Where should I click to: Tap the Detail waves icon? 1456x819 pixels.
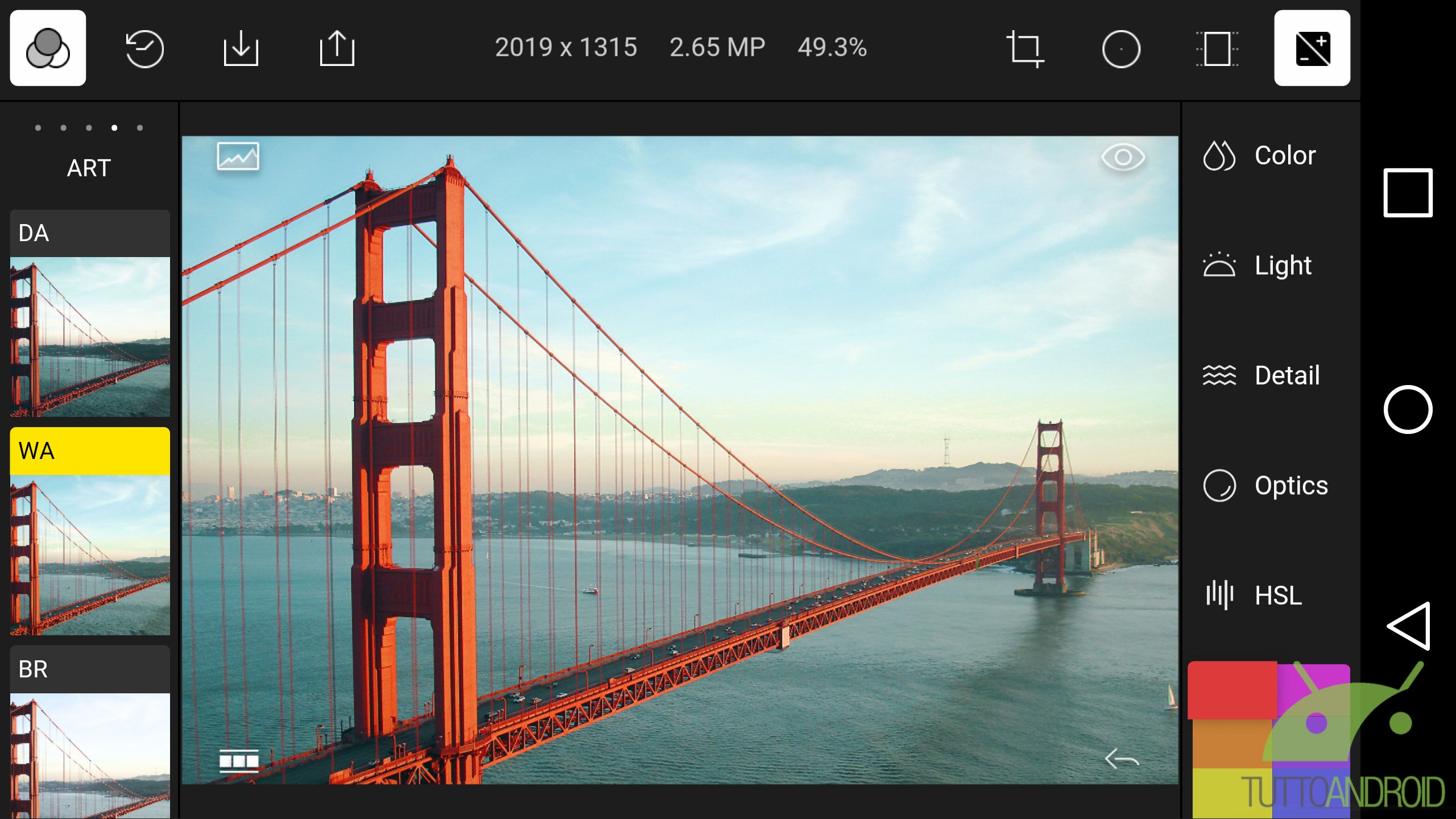click(x=1219, y=375)
